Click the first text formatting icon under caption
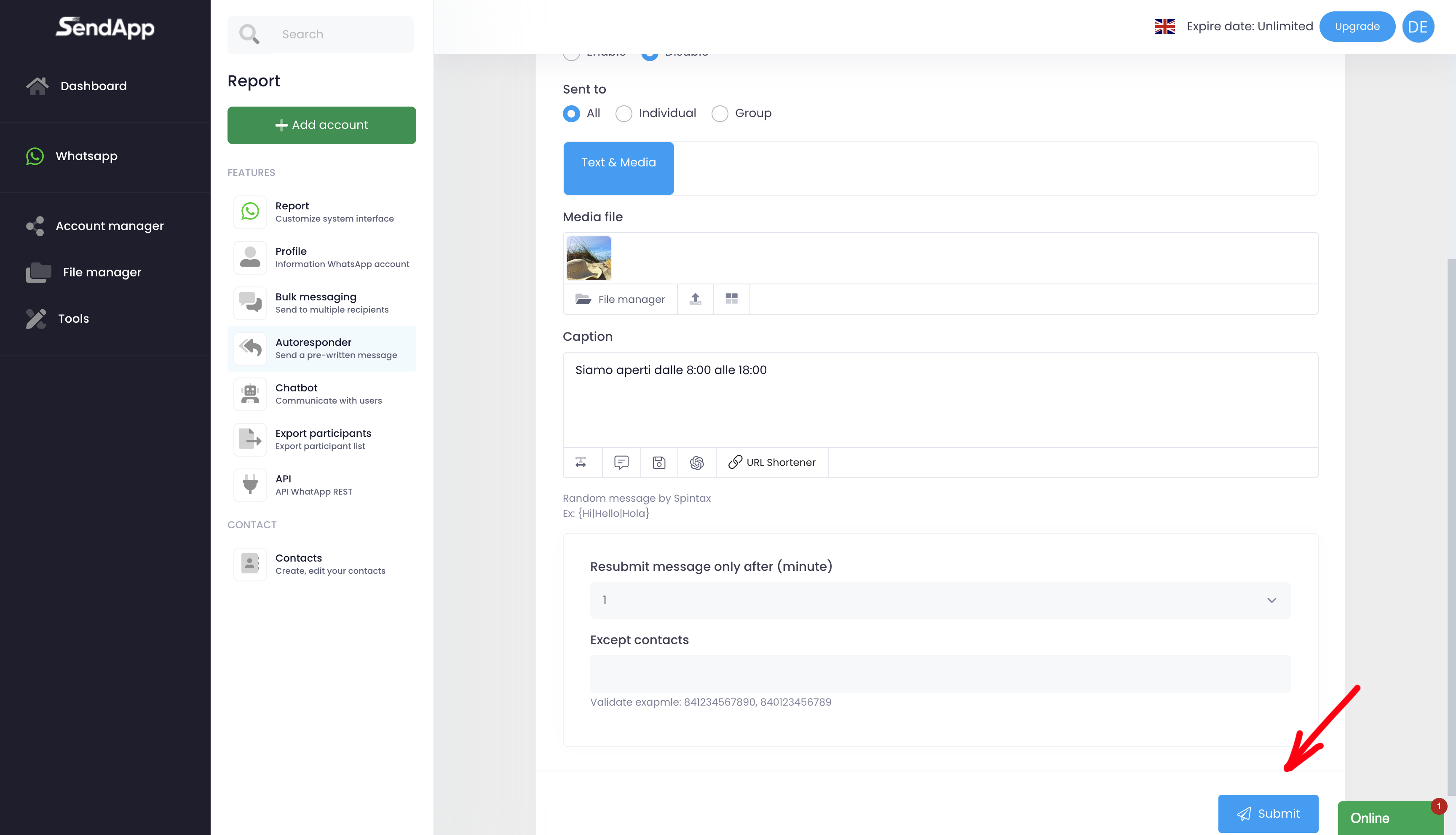The image size is (1456, 835). click(x=581, y=462)
